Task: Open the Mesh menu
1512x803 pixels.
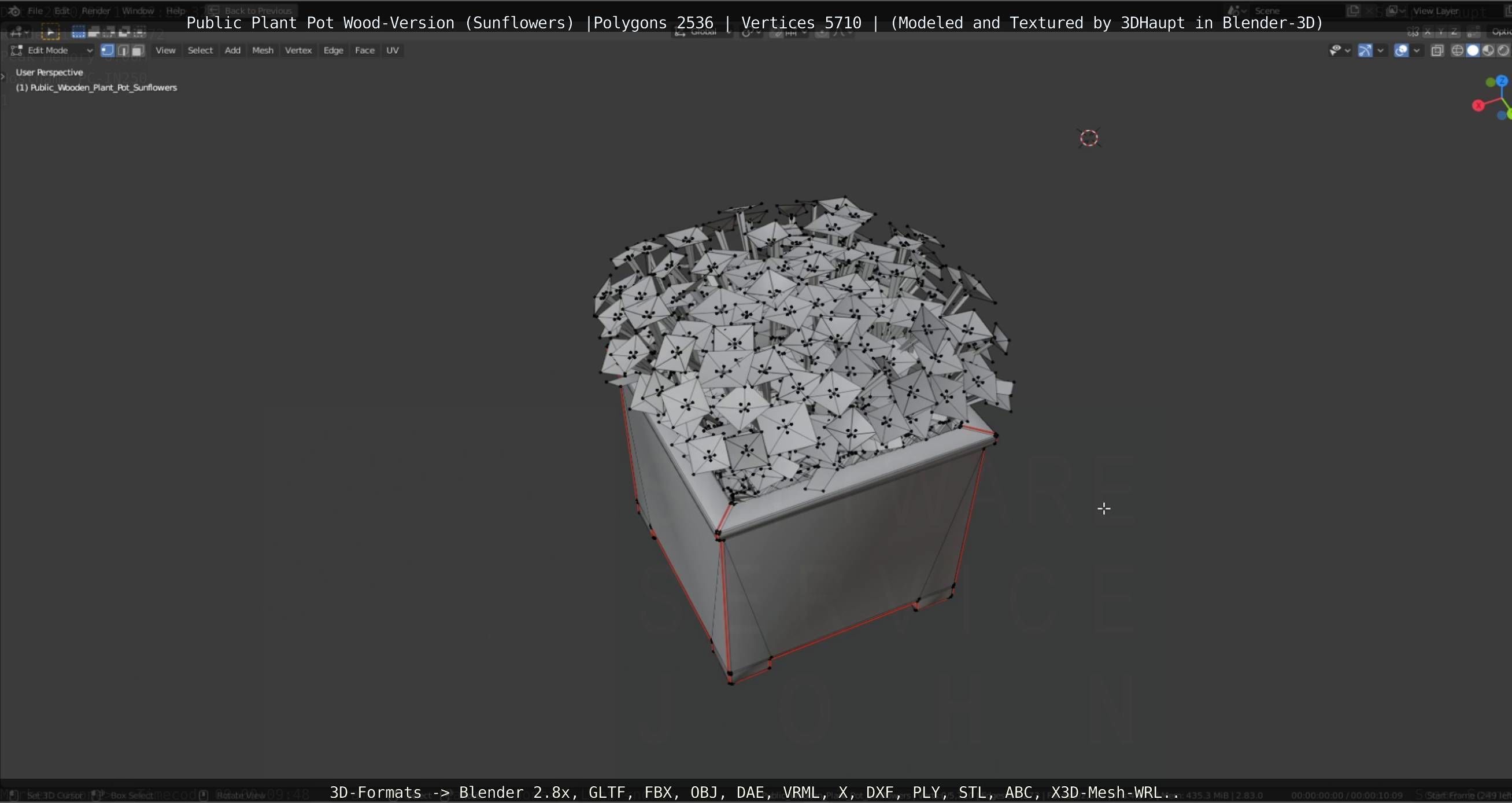Action: pyautogui.click(x=263, y=50)
